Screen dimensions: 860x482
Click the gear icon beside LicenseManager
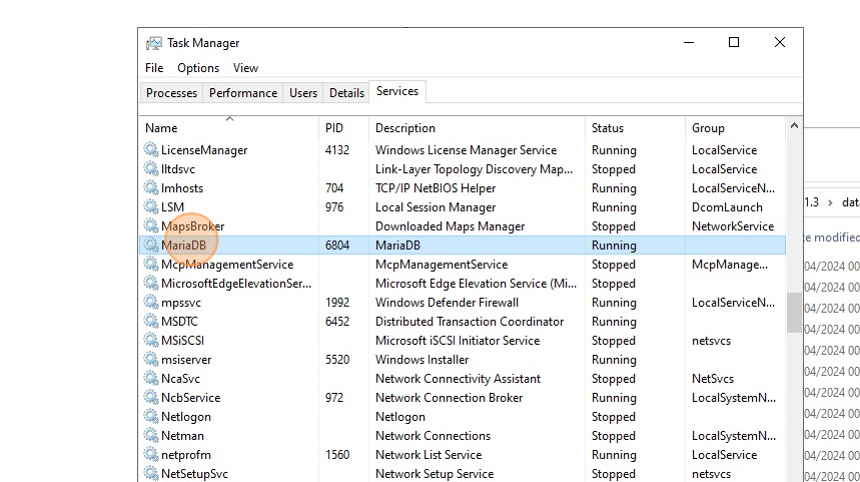(x=151, y=149)
